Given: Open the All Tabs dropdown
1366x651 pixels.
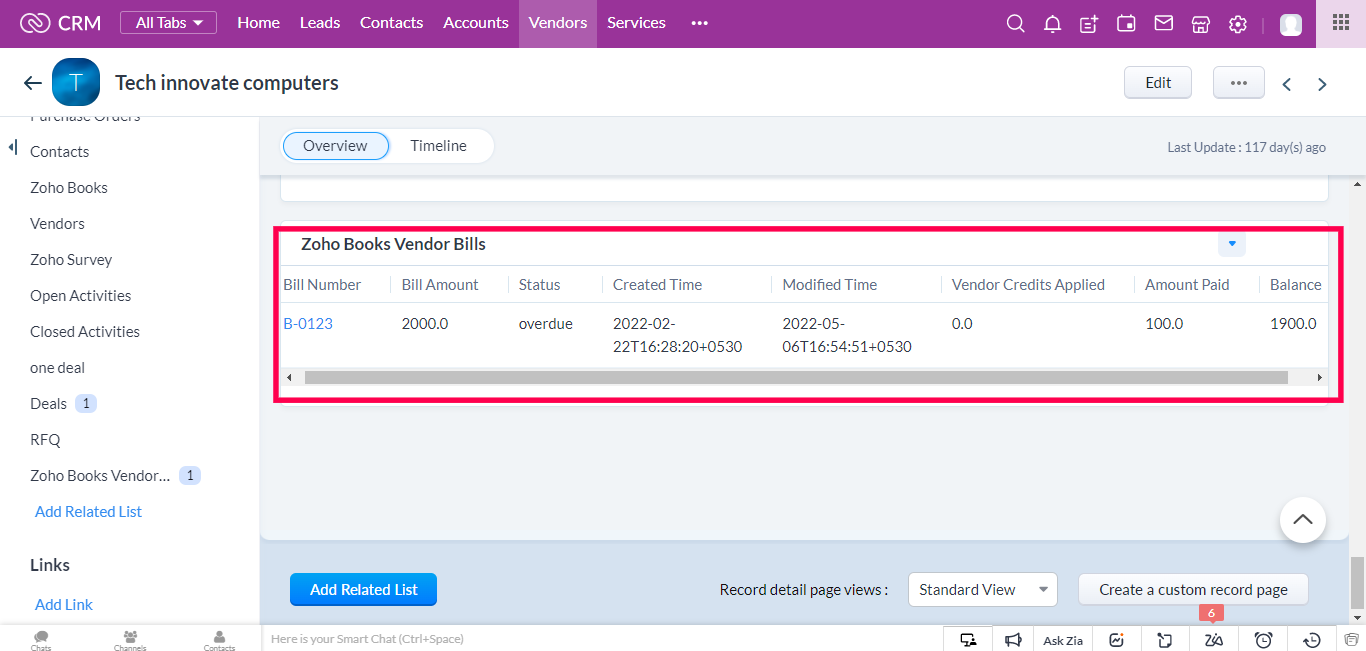Looking at the screenshot, I should click(x=168, y=22).
